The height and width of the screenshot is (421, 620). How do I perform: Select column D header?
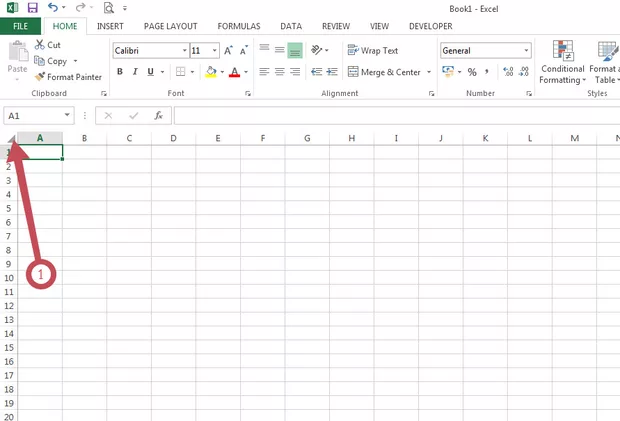coord(173,138)
